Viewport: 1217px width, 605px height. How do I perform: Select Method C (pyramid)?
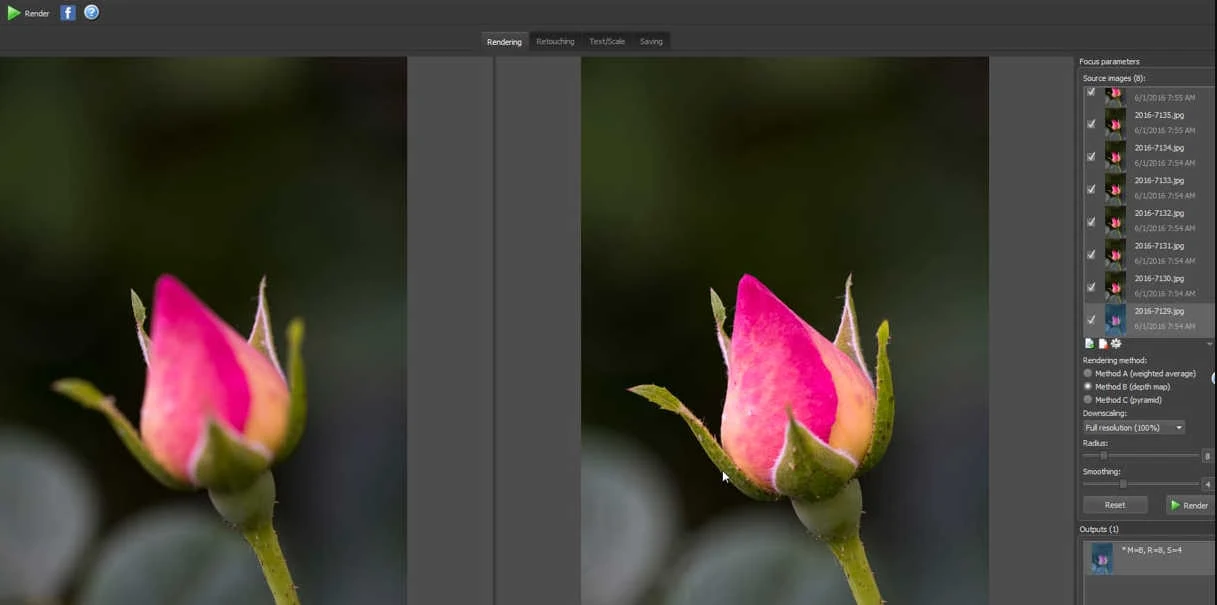(1123, 400)
